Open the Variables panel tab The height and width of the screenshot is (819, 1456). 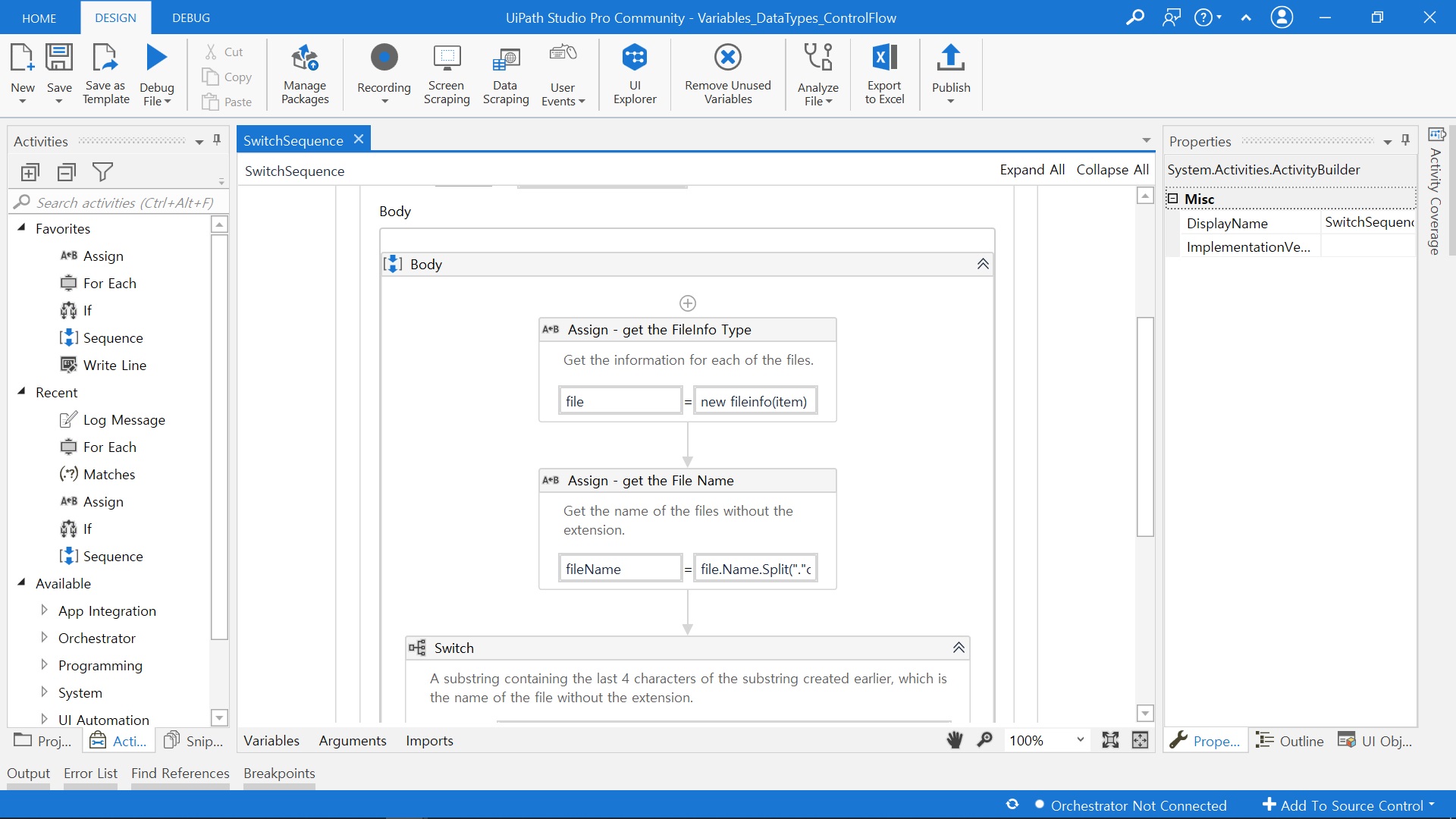271,740
